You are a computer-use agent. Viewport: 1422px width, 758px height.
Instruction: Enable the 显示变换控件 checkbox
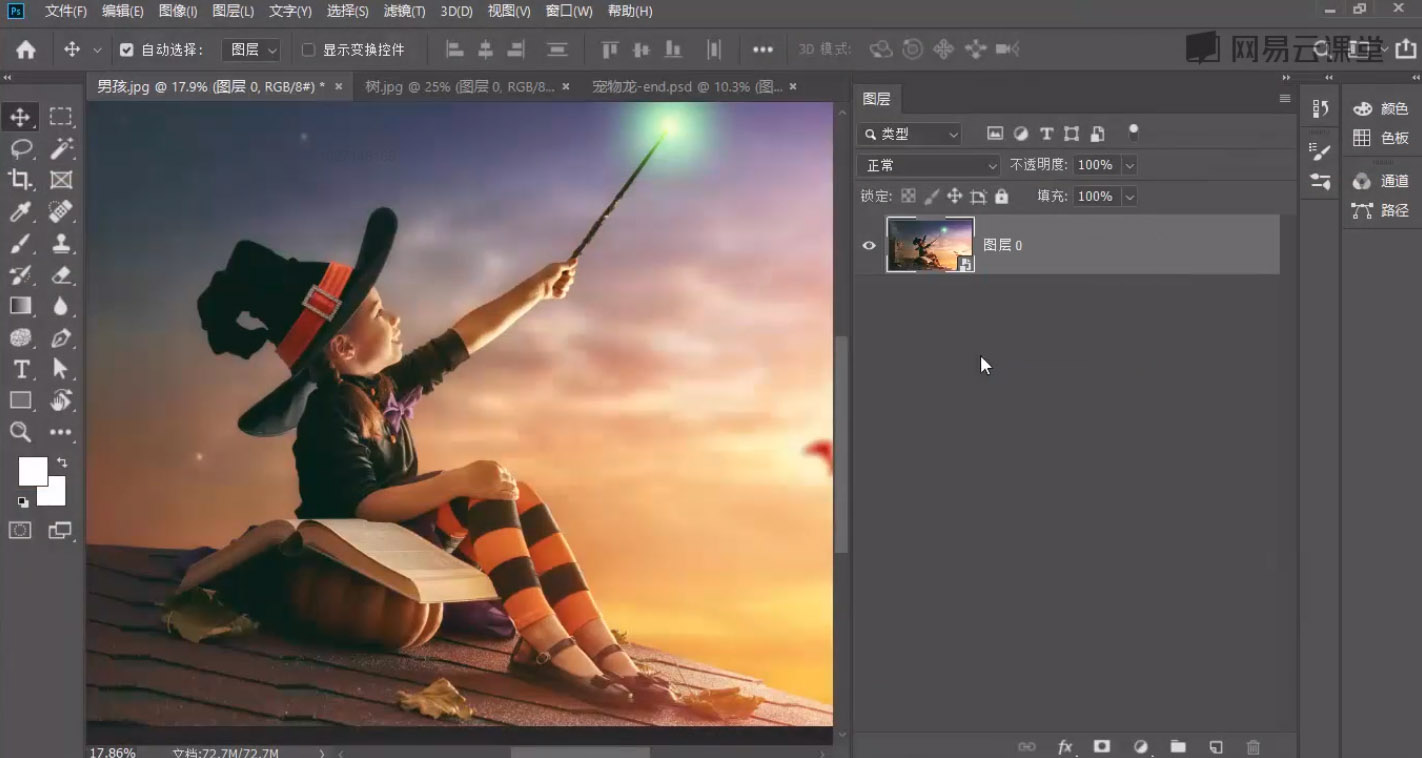308,49
